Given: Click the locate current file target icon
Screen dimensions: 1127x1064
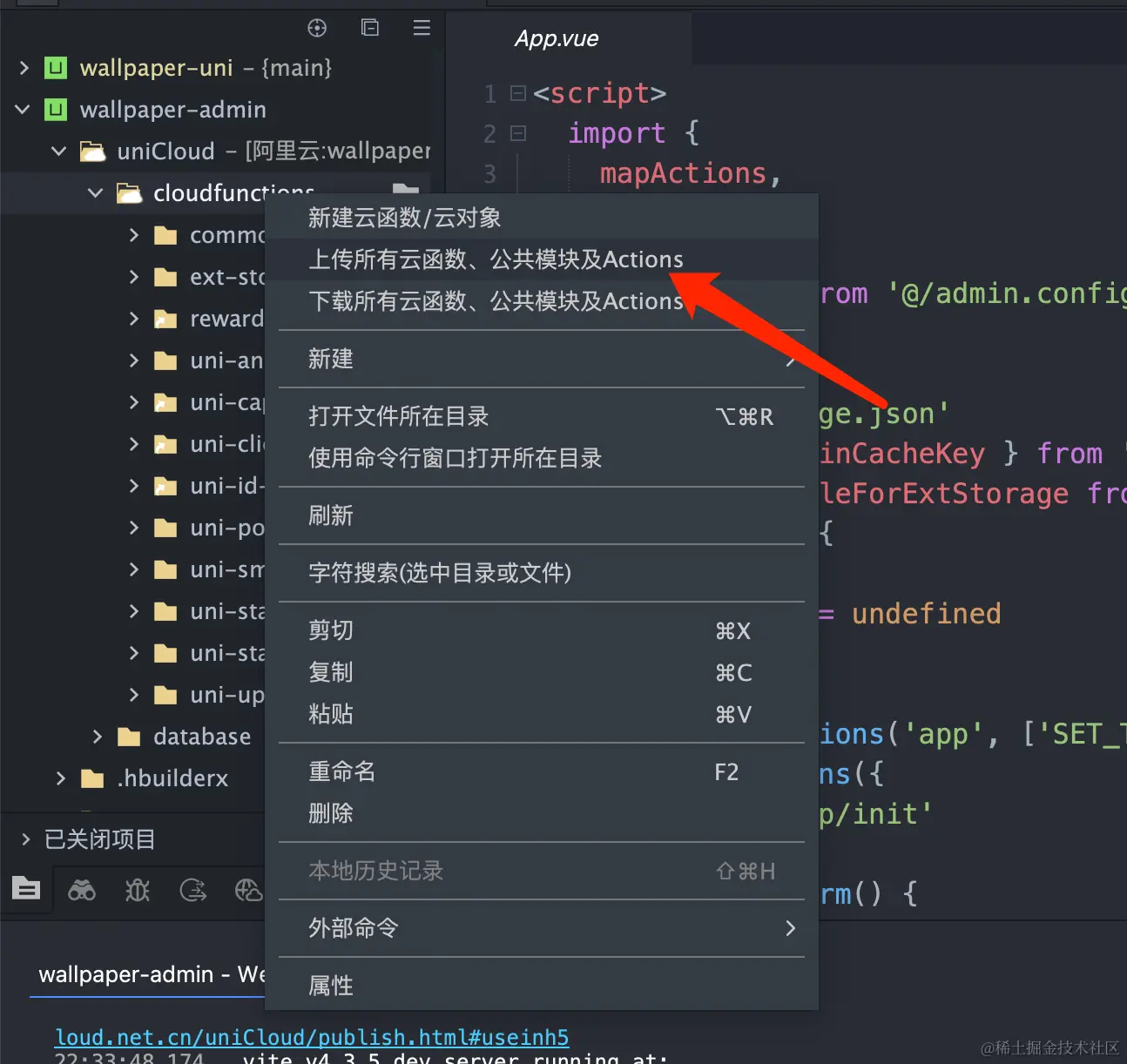Looking at the screenshot, I should [x=317, y=28].
